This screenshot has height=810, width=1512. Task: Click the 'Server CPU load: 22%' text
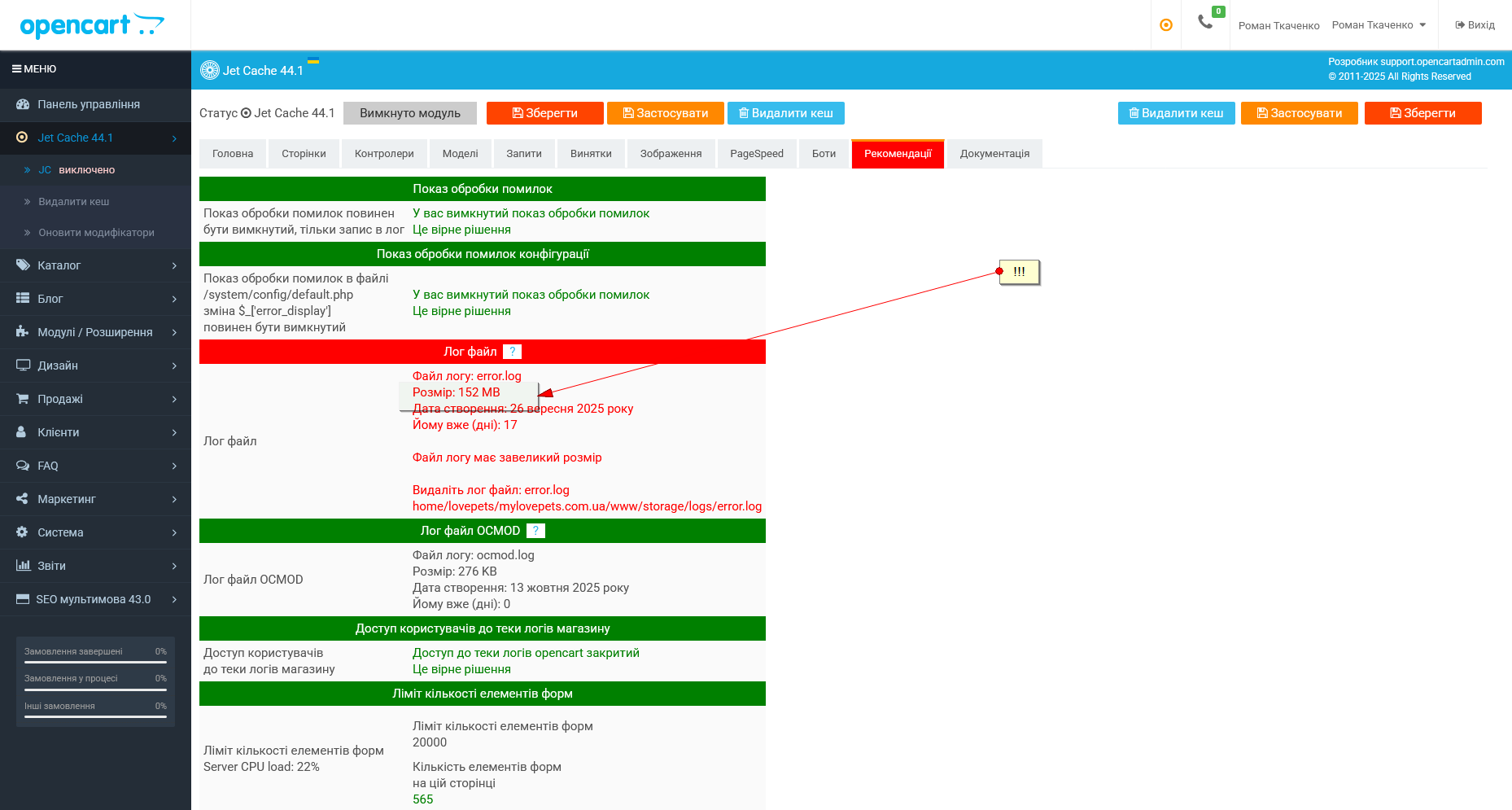click(261, 767)
